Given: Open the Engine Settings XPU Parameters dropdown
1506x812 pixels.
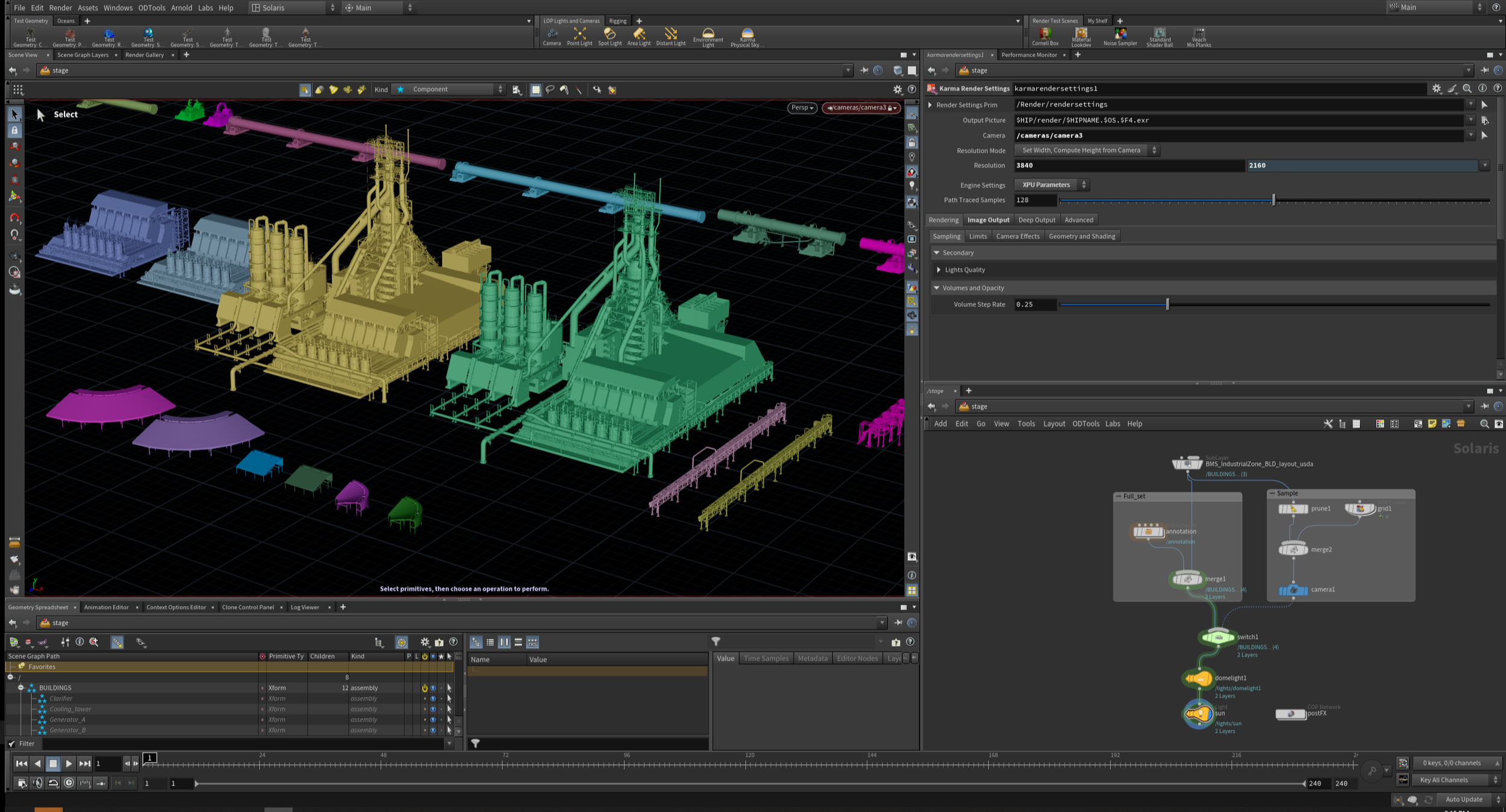Looking at the screenshot, I should [x=1051, y=185].
